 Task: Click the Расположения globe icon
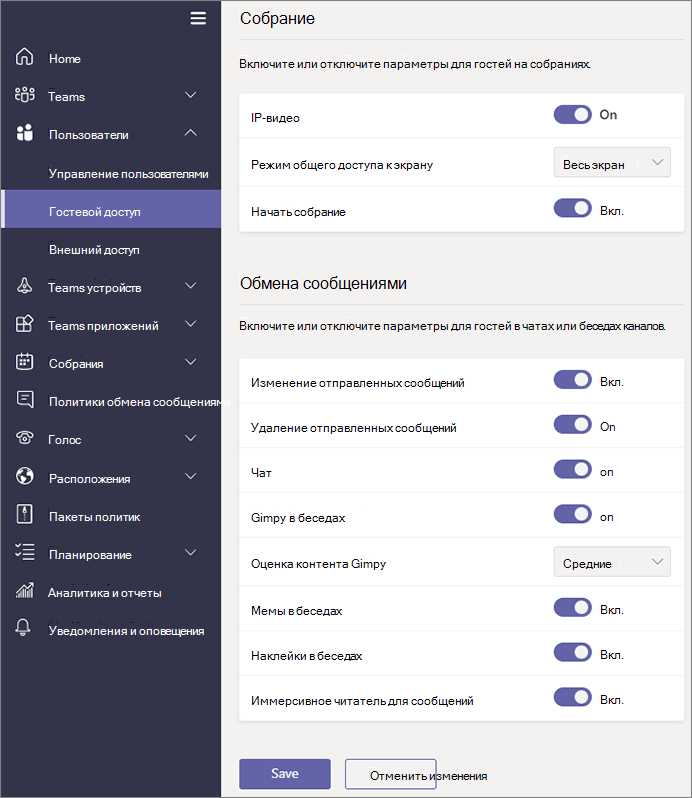tap(25, 478)
